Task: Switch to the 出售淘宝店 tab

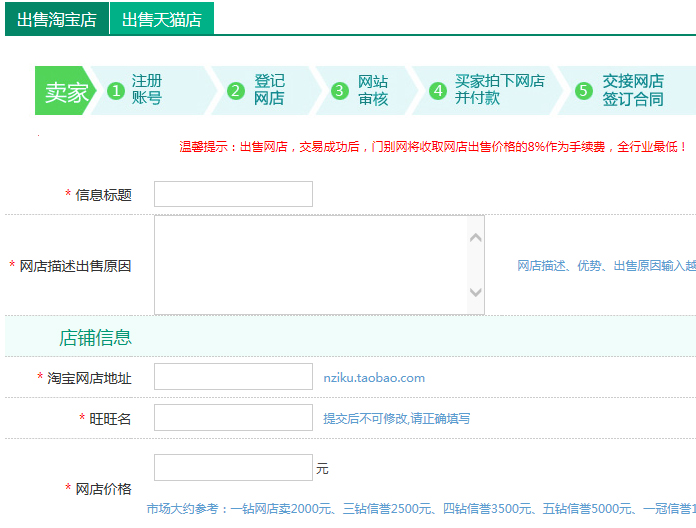Action: point(57,19)
